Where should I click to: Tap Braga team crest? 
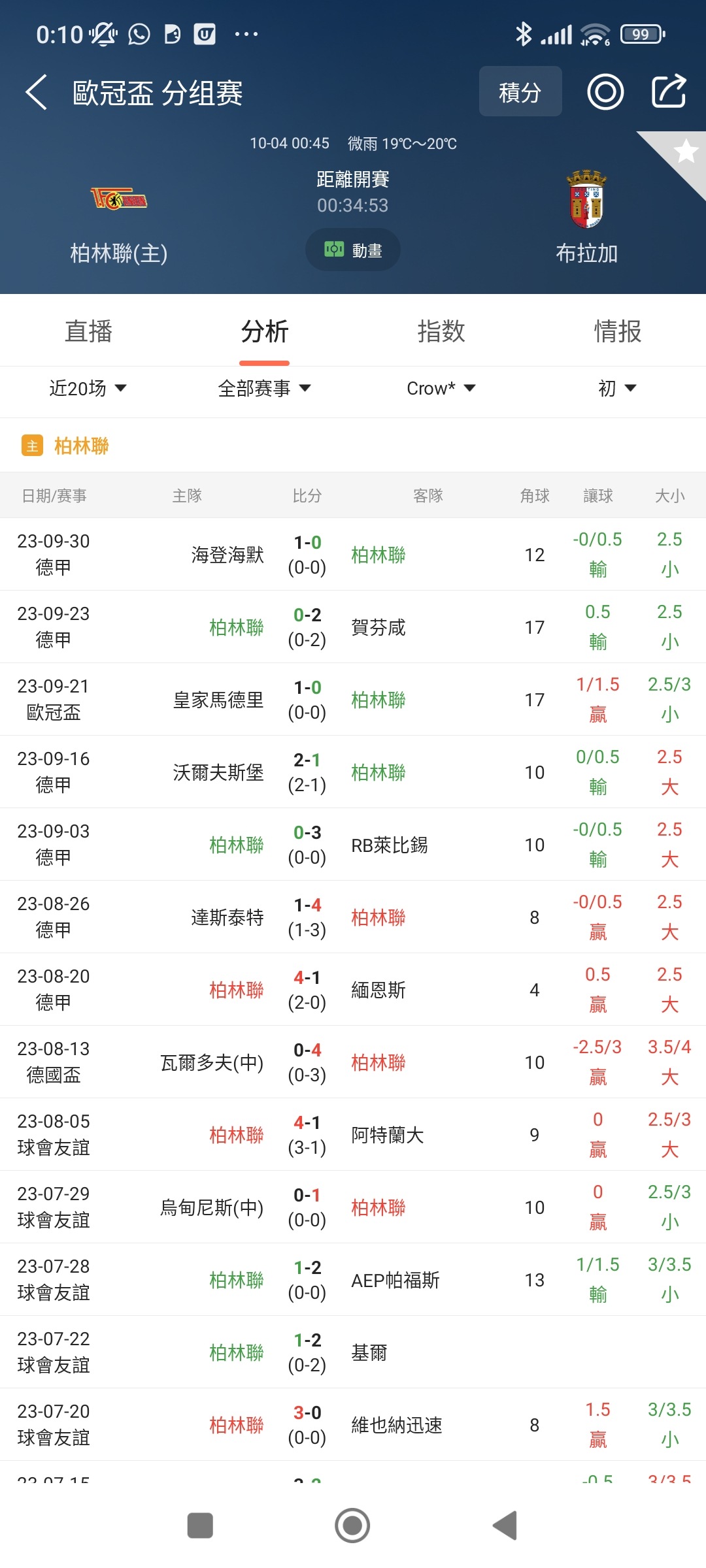[586, 199]
